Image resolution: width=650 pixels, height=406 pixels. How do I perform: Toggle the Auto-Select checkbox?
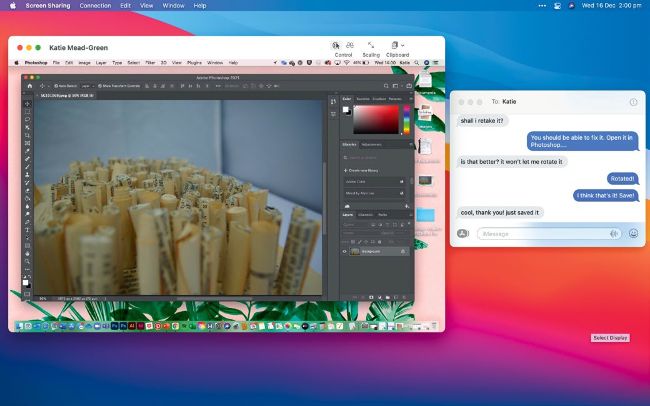point(57,86)
